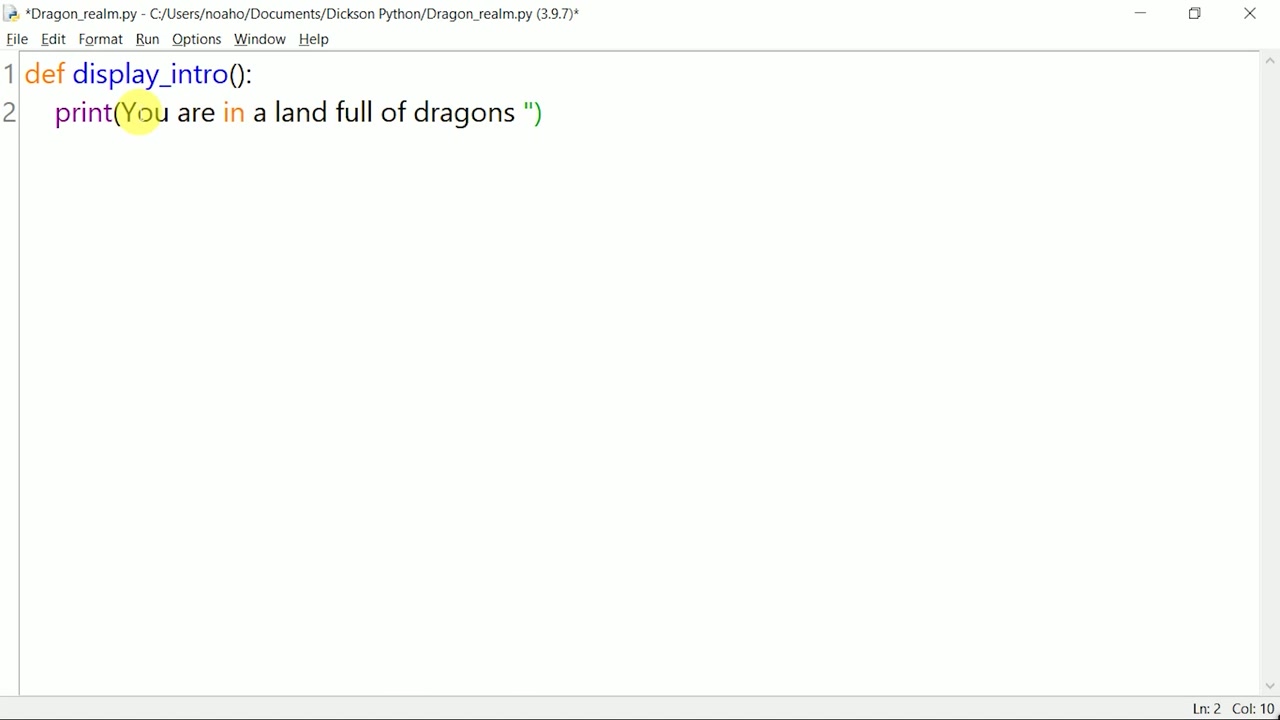This screenshot has height=720, width=1280.
Task: Click line number 2 in the gutter
Action: click(9, 112)
